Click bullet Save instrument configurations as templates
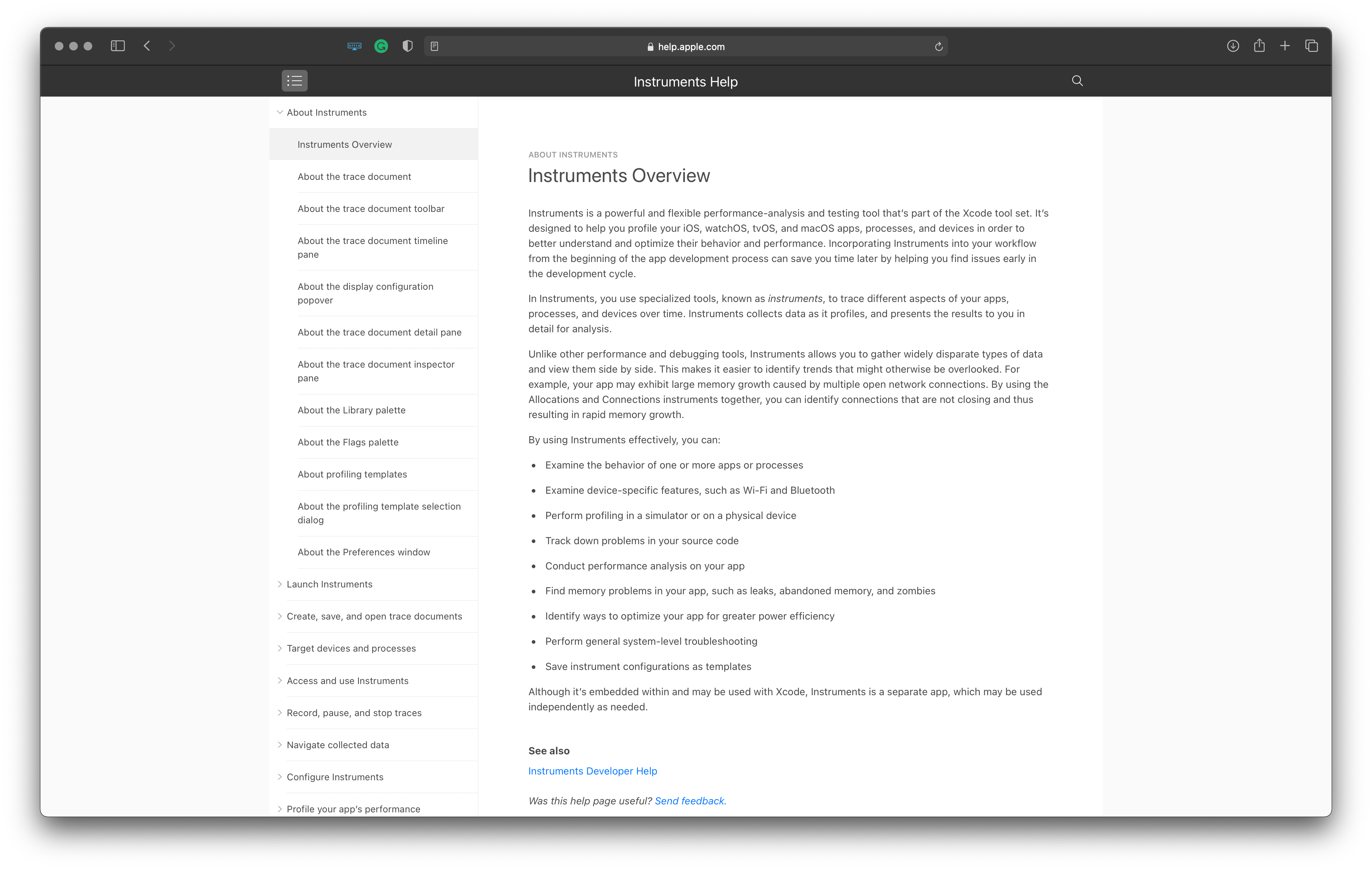This screenshot has height=870, width=1372. (648, 666)
